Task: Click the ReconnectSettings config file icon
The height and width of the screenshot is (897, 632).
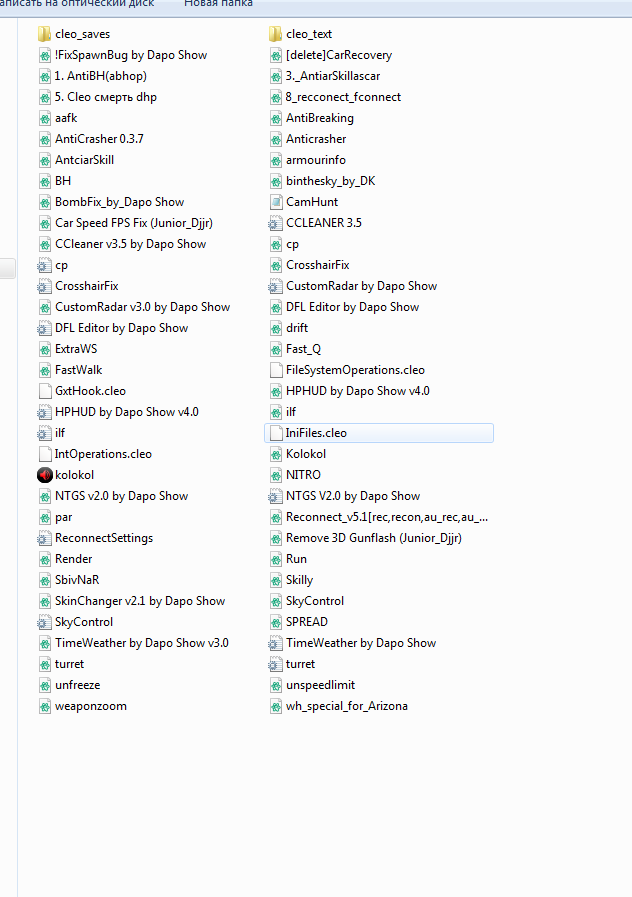Action: (44, 538)
